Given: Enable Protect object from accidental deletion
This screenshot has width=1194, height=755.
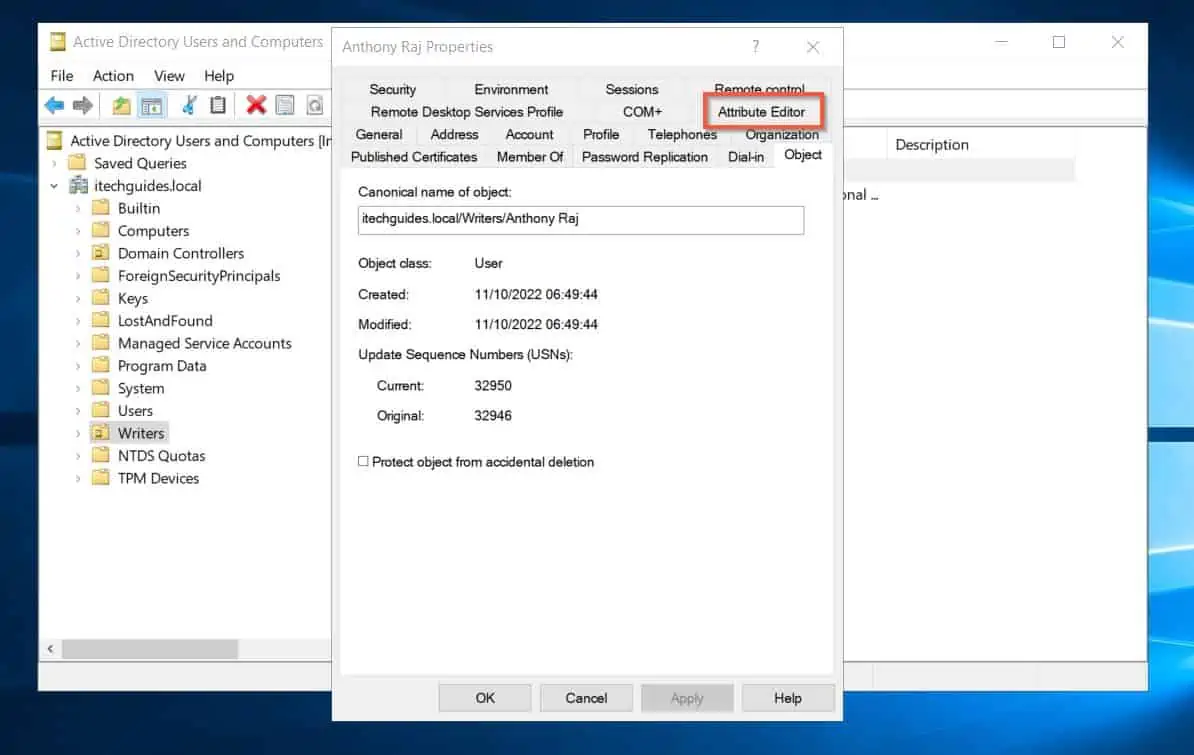Looking at the screenshot, I should [363, 462].
